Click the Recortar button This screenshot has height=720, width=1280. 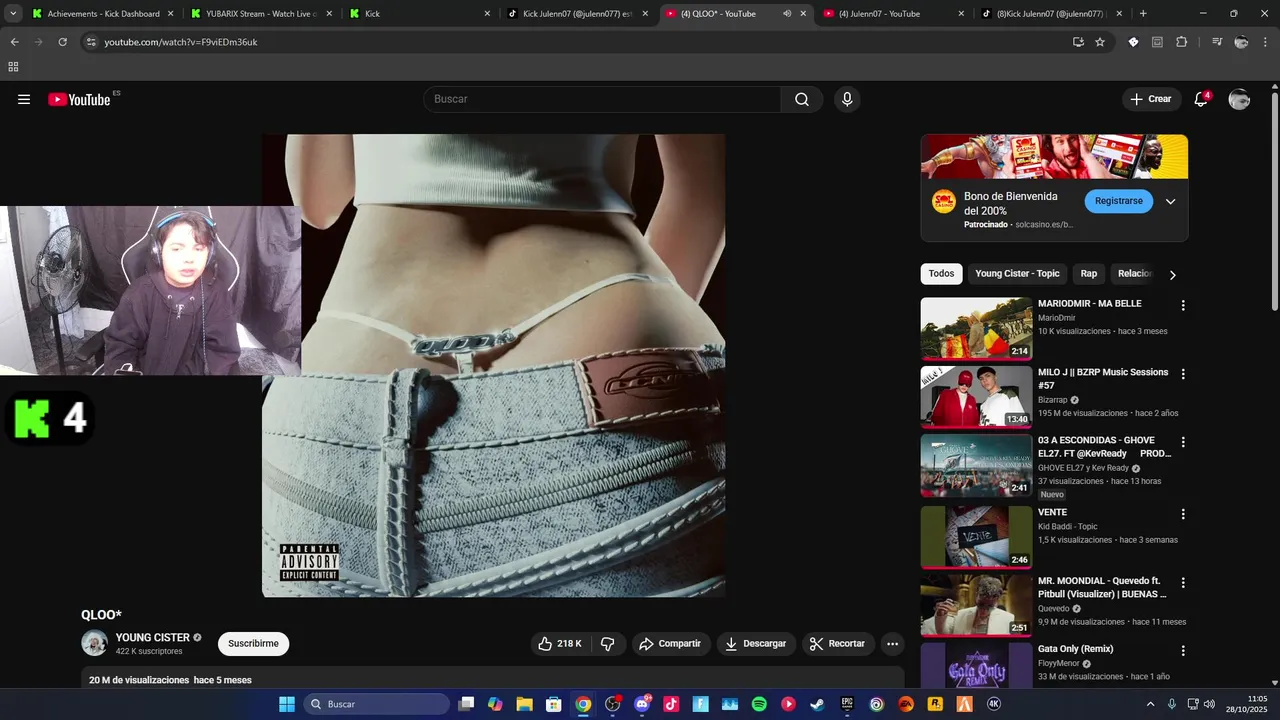pyautogui.click(x=838, y=644)
